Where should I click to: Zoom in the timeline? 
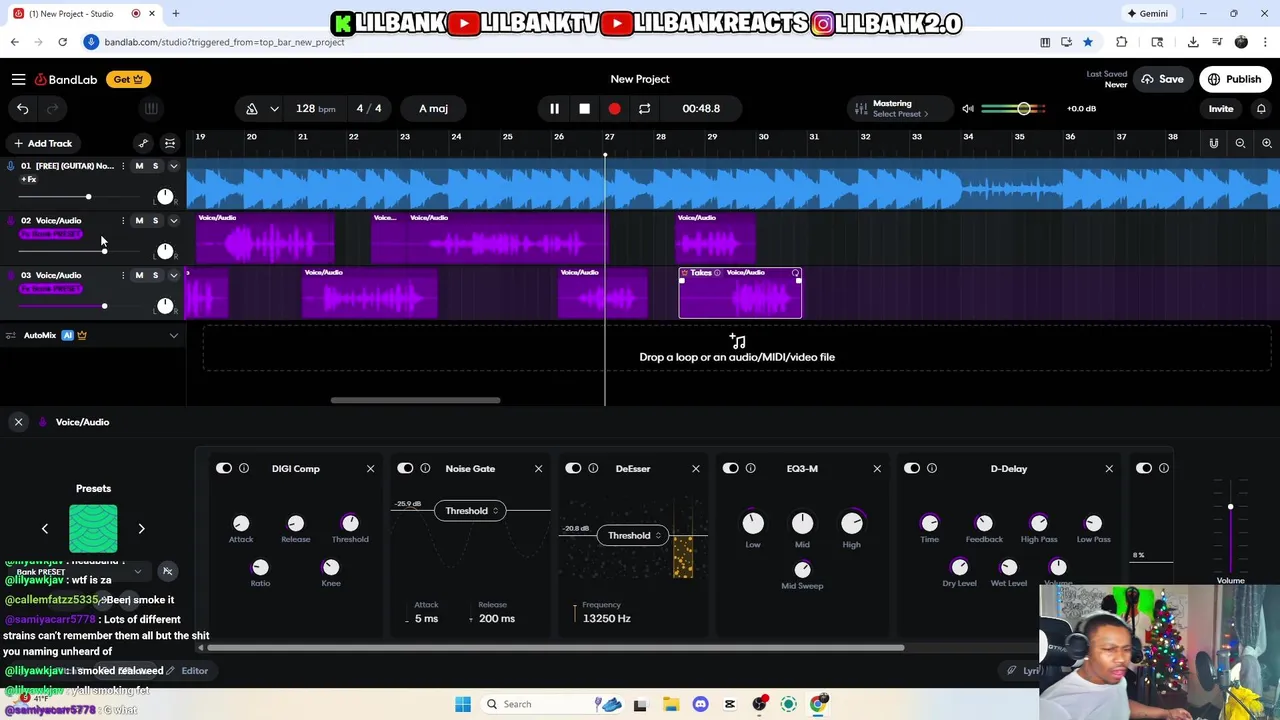click(1267, 143)
